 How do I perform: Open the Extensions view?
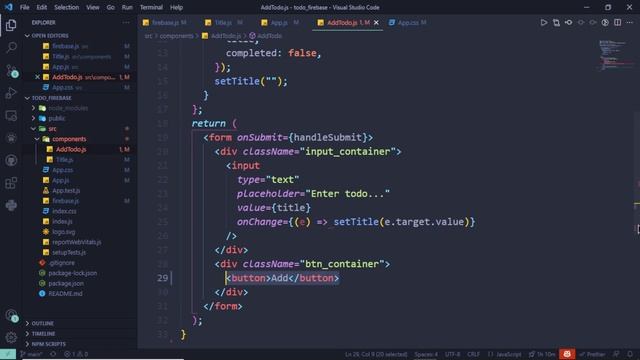pos(11,183)
